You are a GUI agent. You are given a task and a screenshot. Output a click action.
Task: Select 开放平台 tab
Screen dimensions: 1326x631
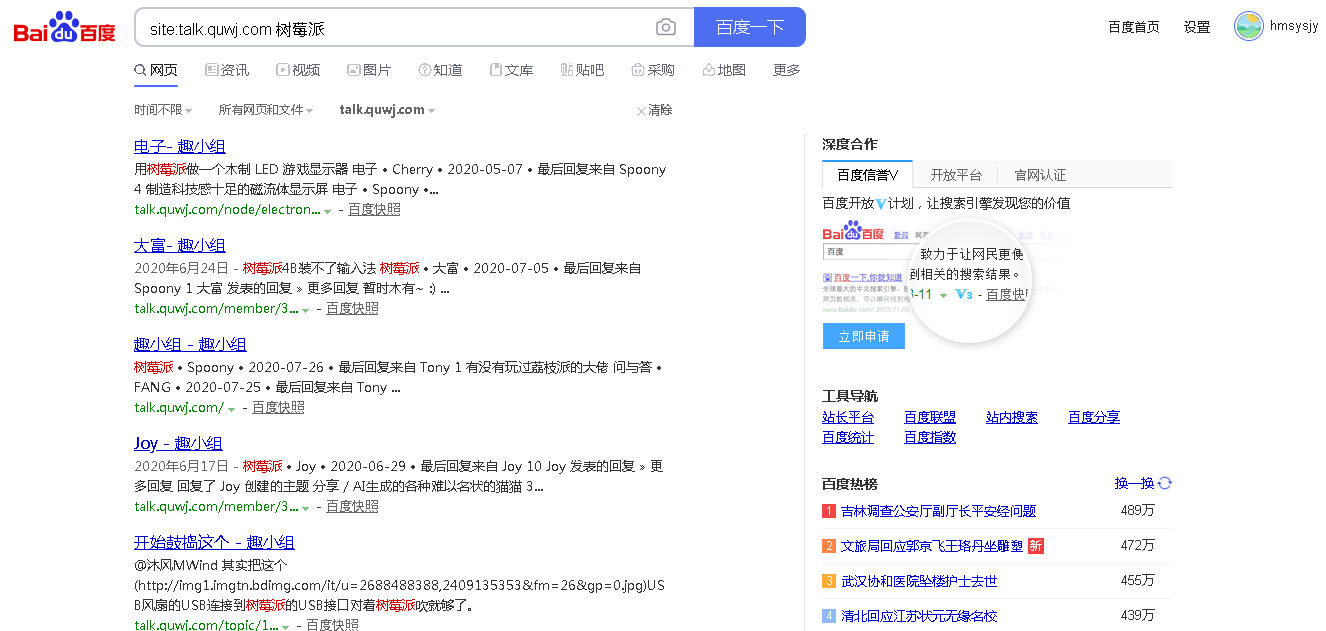click(x=956, y=174)
